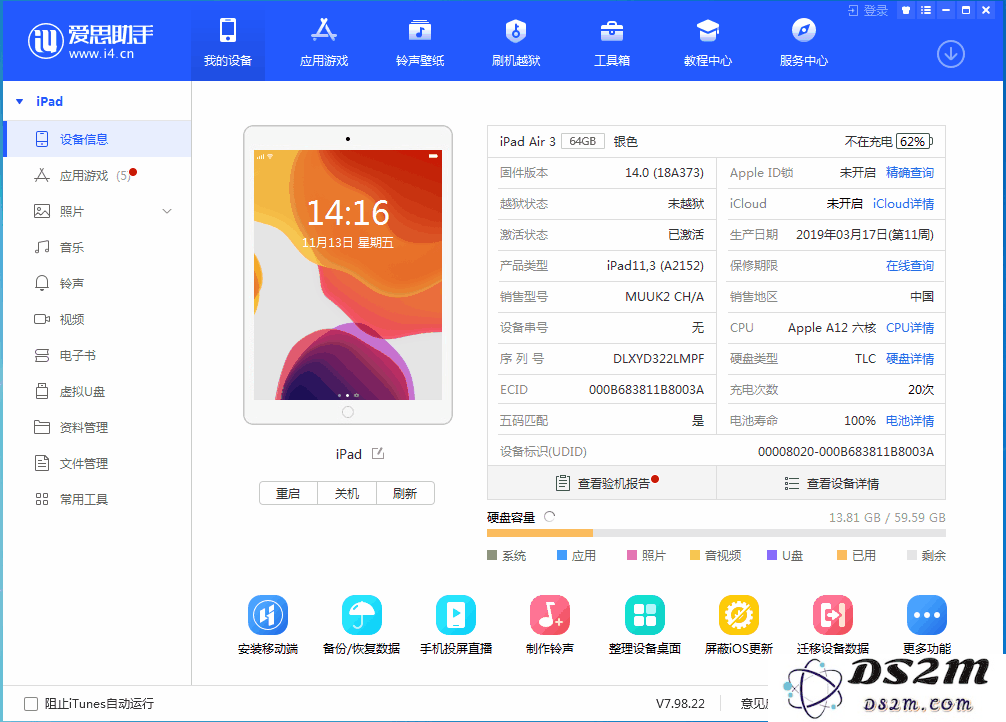Screen dimensions: 1006x722
Task: Click the 系统 legend color swatch
Action: [492, 555]
